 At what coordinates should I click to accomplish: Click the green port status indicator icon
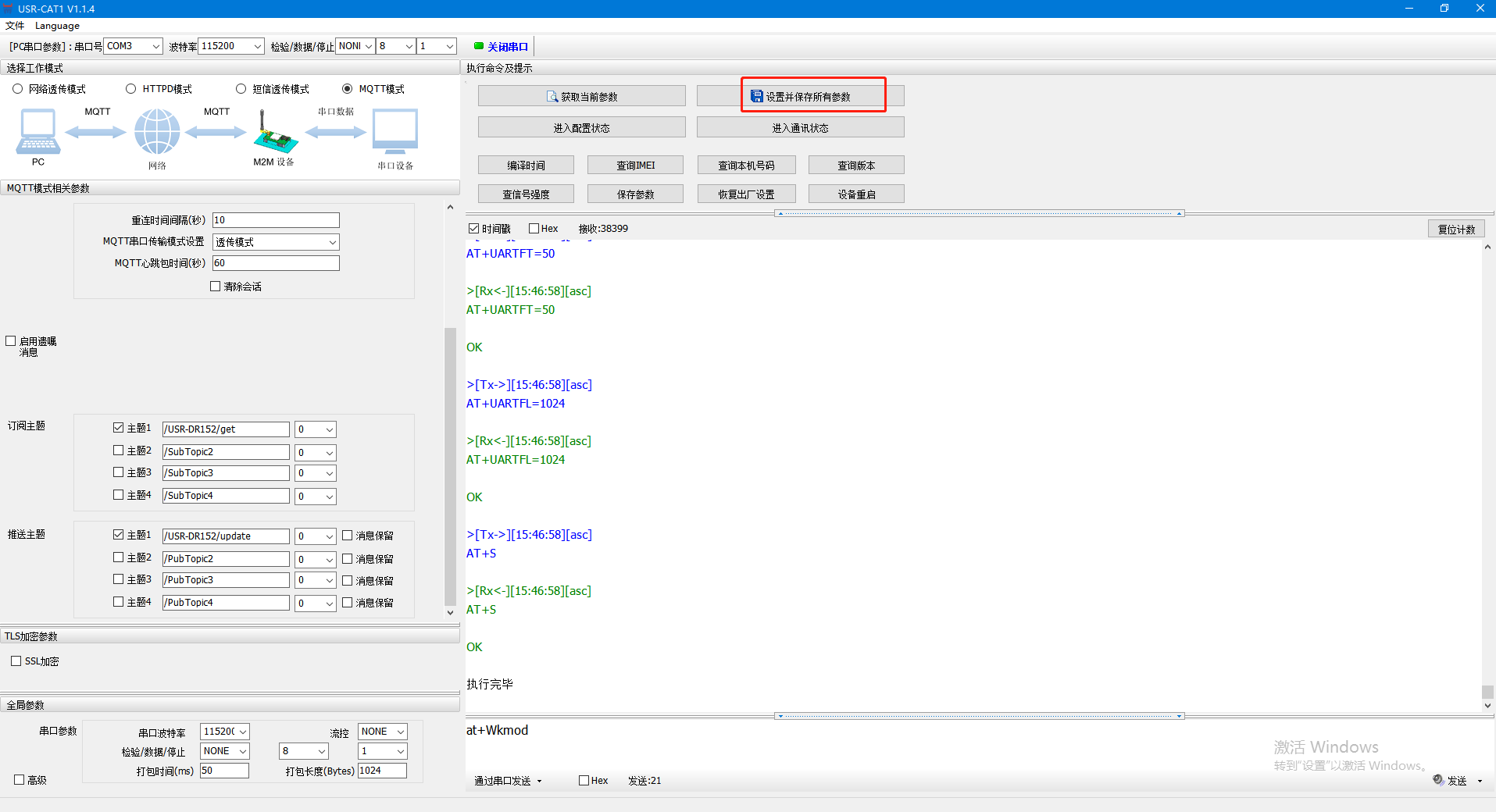(x=479, y=46)
